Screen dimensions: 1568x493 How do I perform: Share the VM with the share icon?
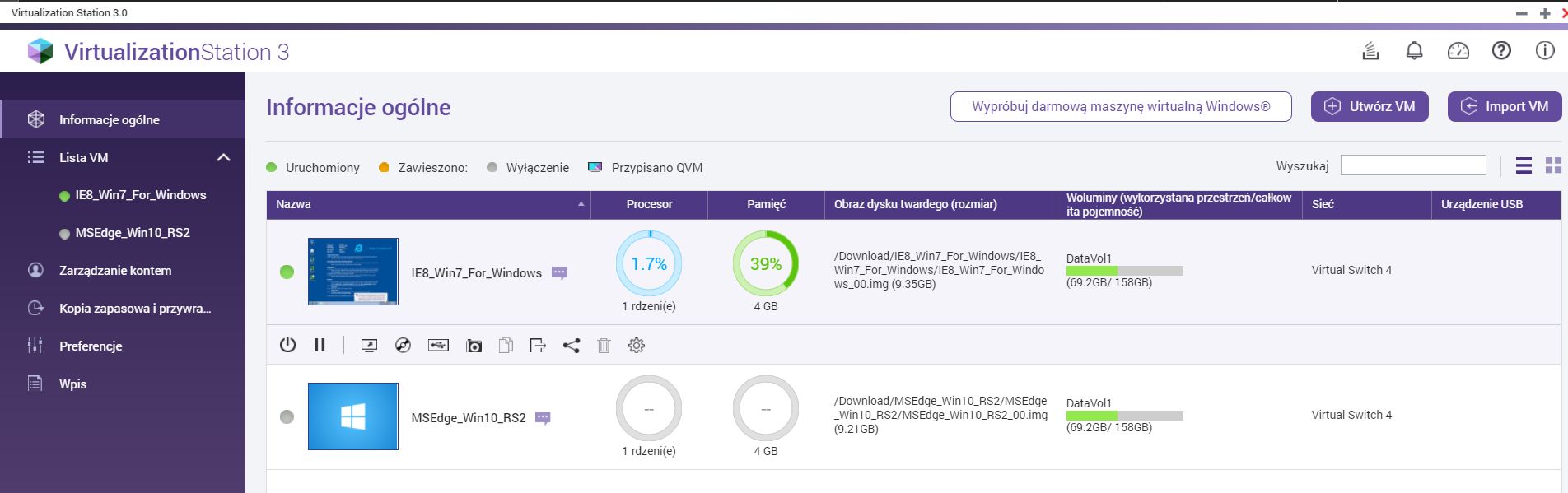571,346
